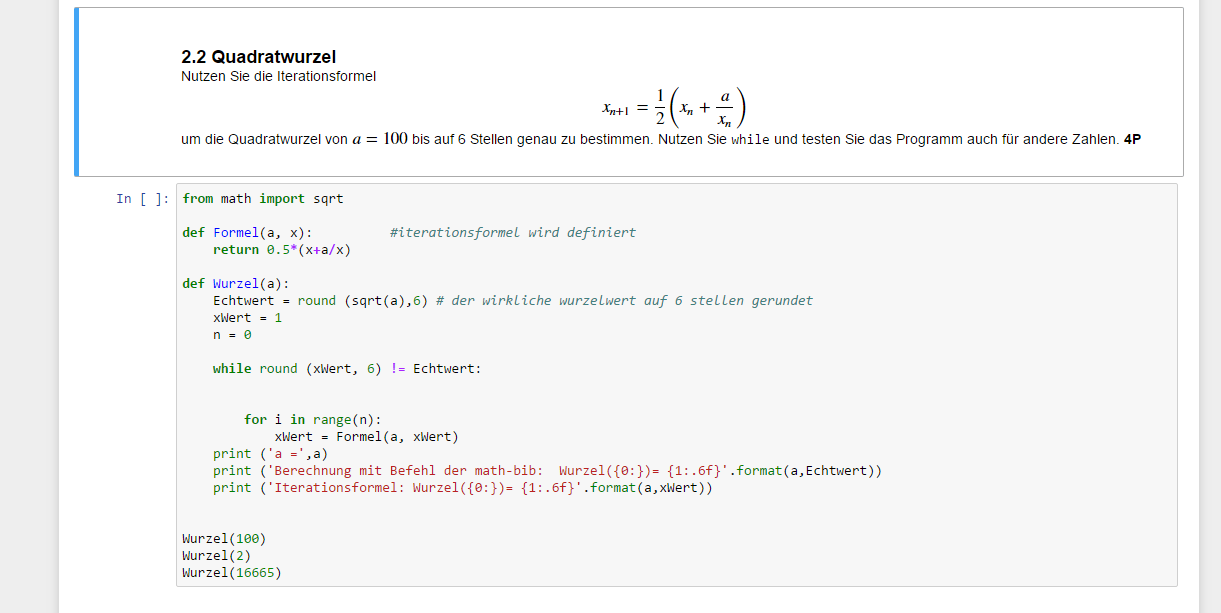1221x613 pixels.
Task: Click the print line with "Berechnung mit Befehl"
Action: pos(547,471)
